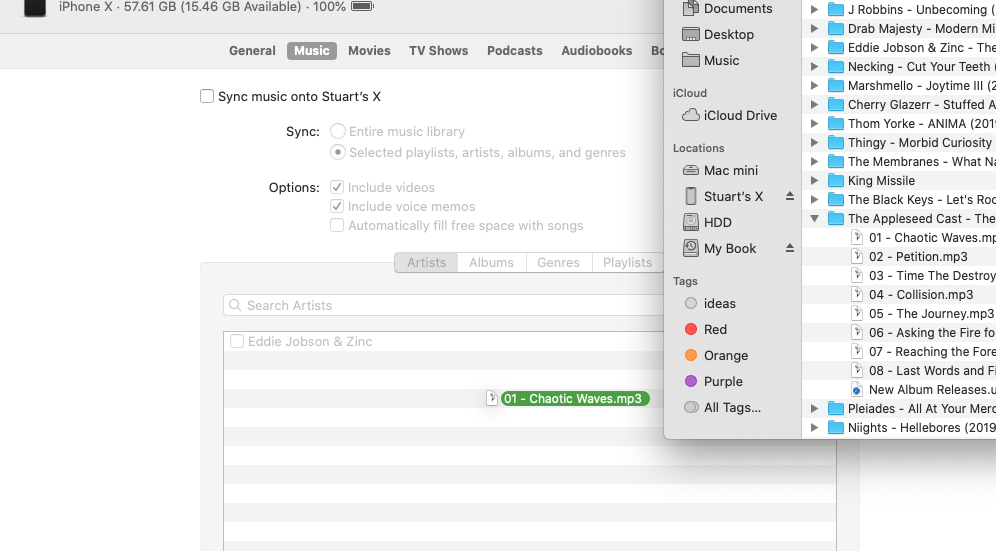
Task: Open Documents in Finder sidebar
Action: pyautogui.click(x=727, y=8)
